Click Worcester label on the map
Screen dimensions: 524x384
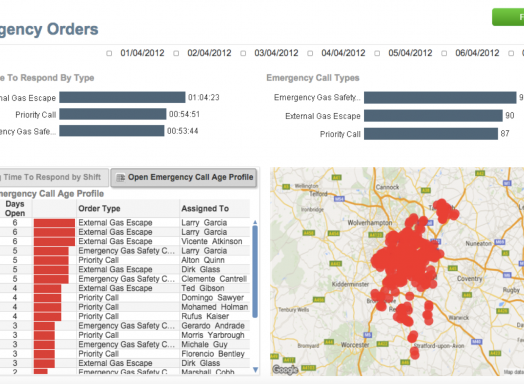pos(355,345)
